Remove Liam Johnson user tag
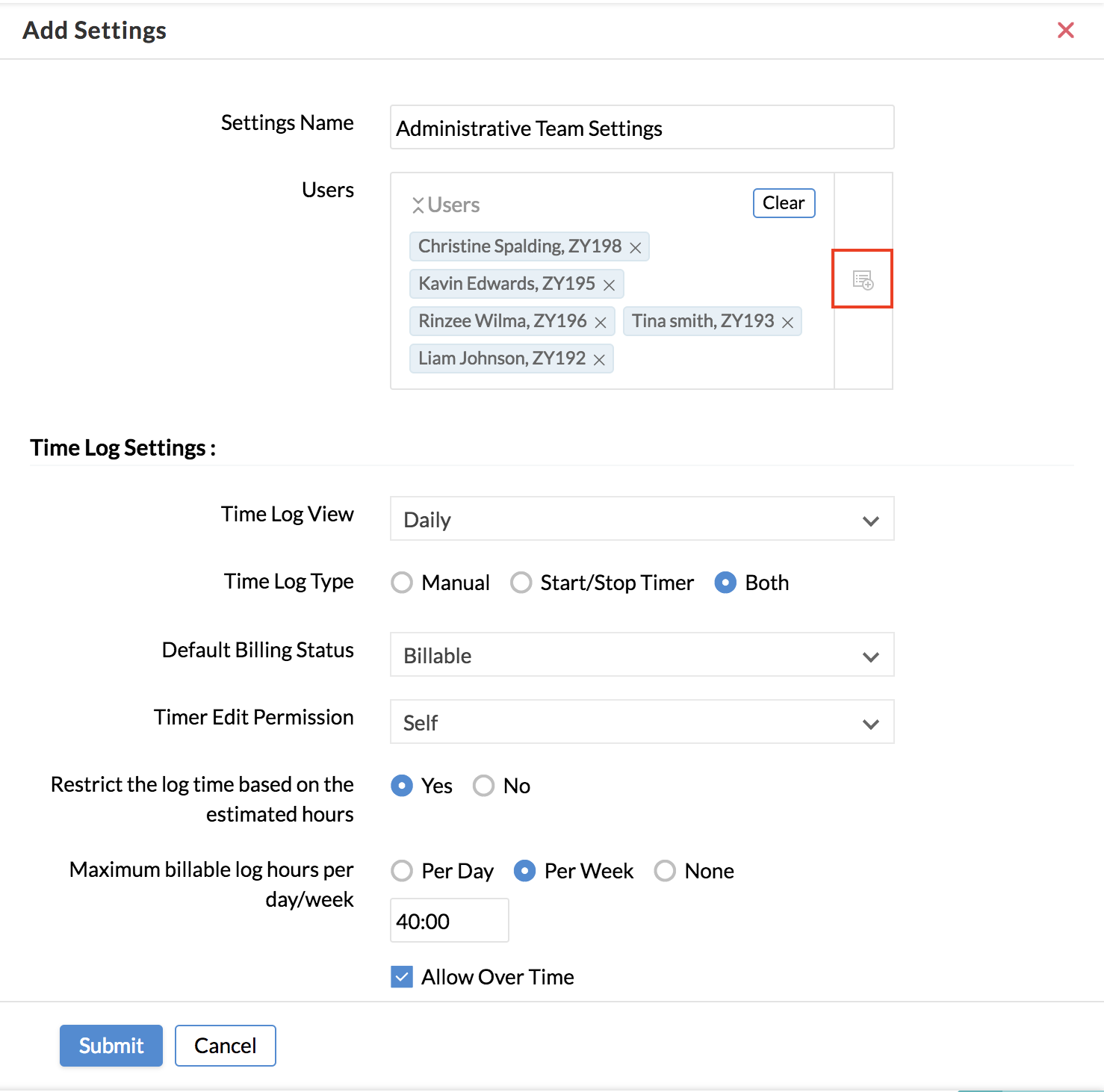This screenshot has height=1092, width=1104. click(x=599, y=360)
